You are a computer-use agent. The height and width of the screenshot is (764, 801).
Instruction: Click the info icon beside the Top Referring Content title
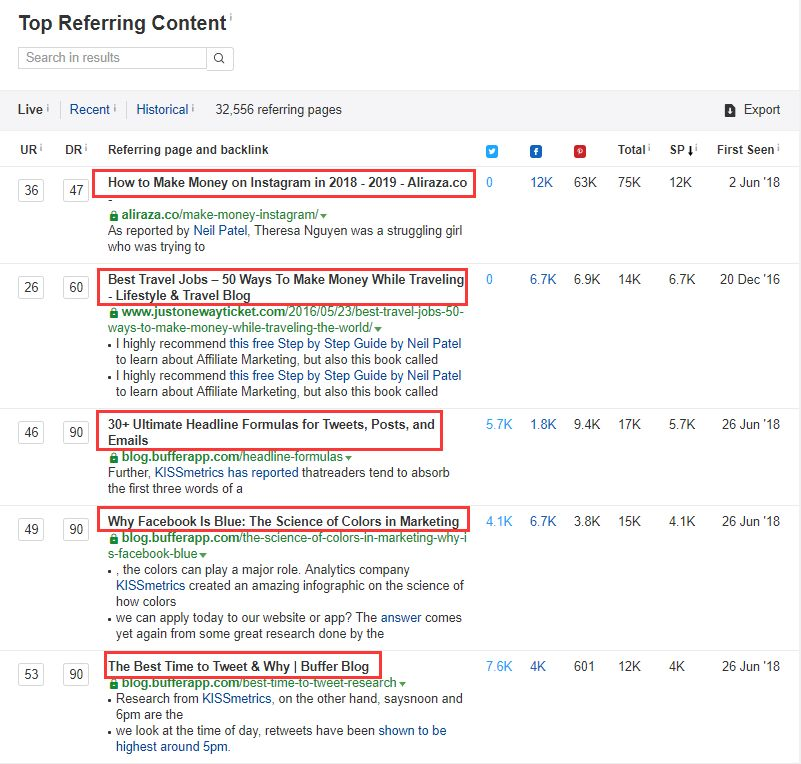(x=230, y=18)
